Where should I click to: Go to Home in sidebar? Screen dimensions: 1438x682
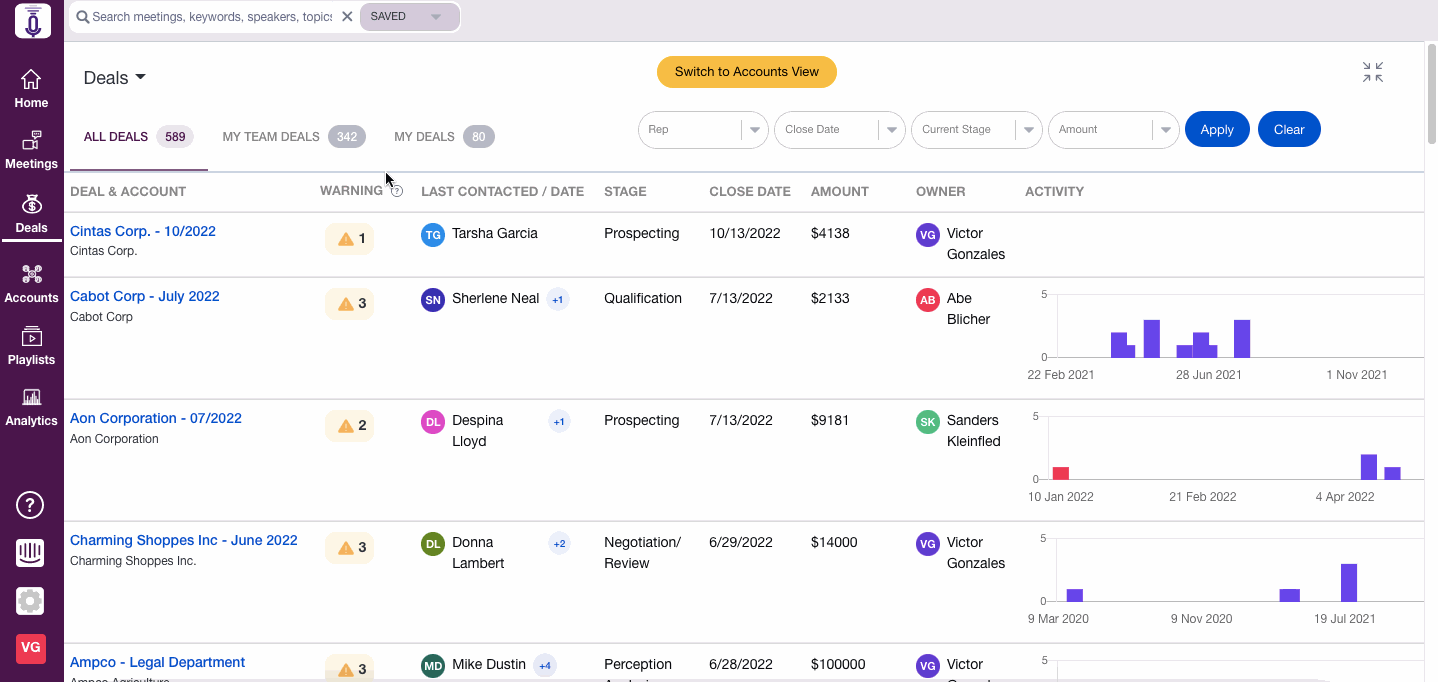pos(31,89)
